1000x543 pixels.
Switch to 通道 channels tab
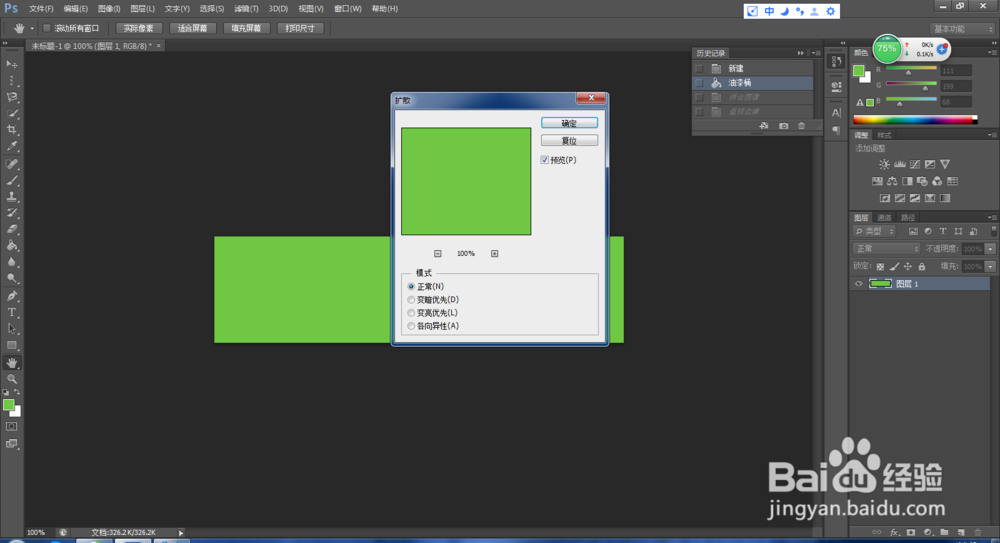click(x=884, y=218)
